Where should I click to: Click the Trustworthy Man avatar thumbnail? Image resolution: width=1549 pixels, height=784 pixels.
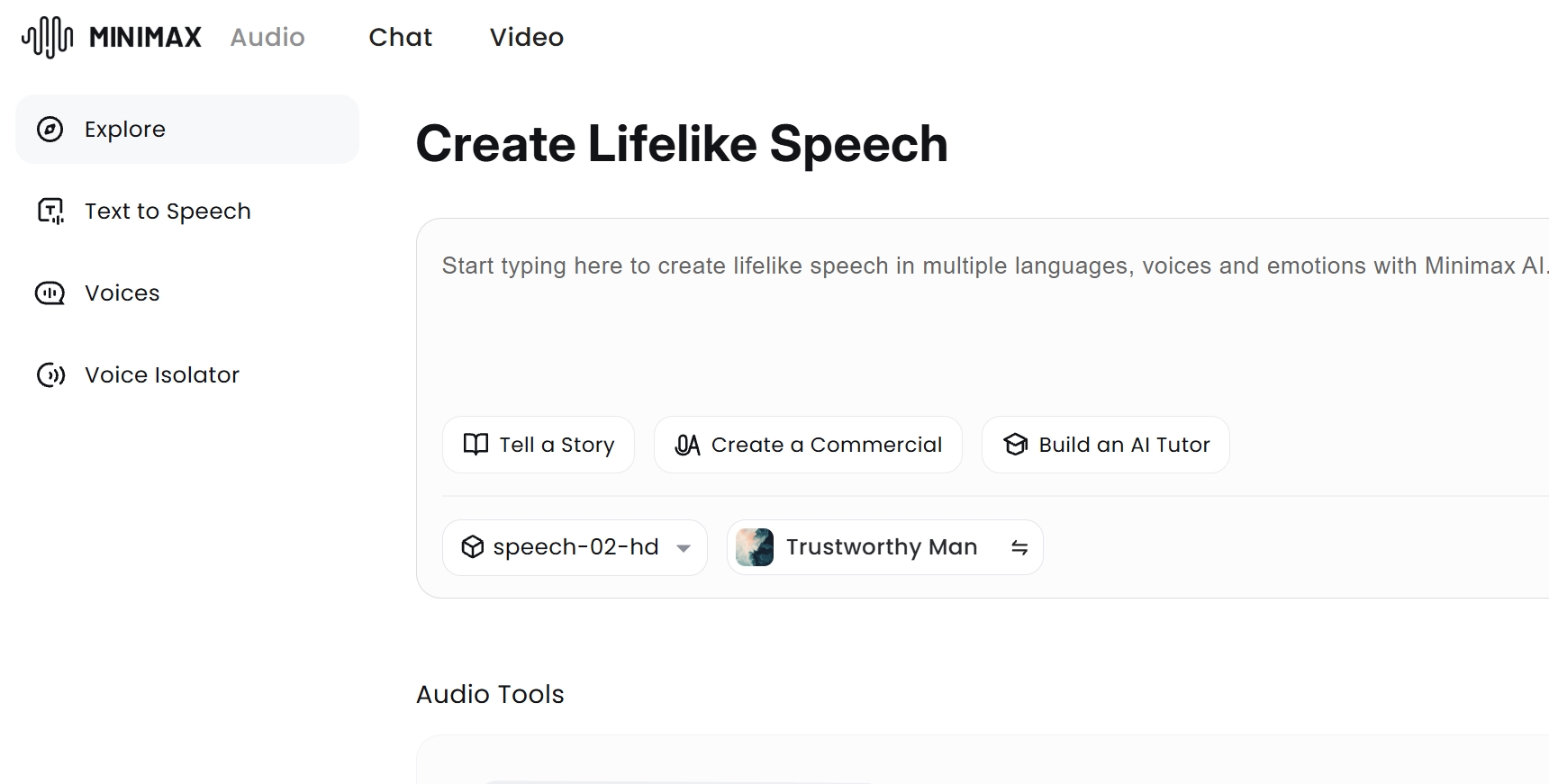pos(755,547)
